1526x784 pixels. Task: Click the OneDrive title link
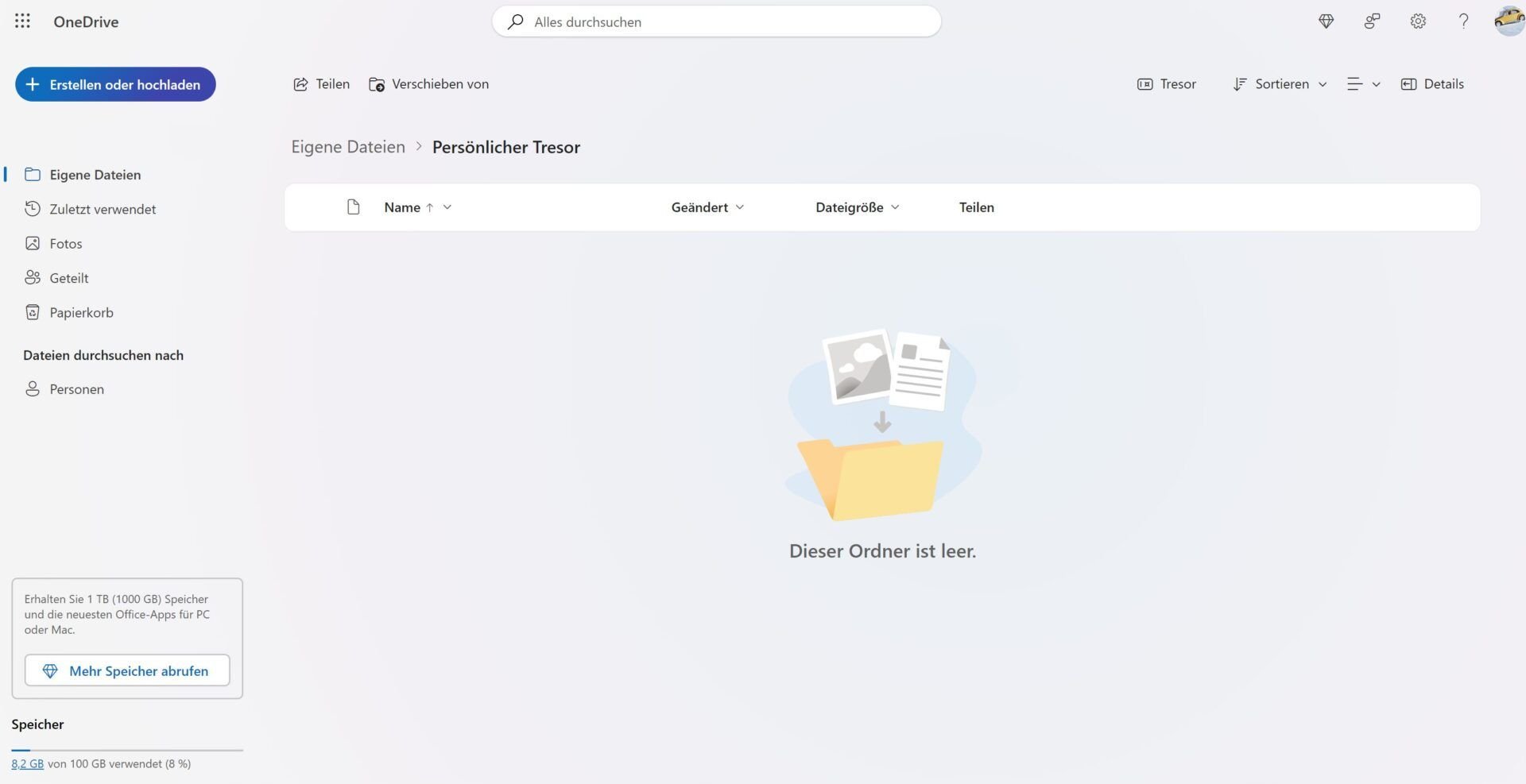coord(86,21)
